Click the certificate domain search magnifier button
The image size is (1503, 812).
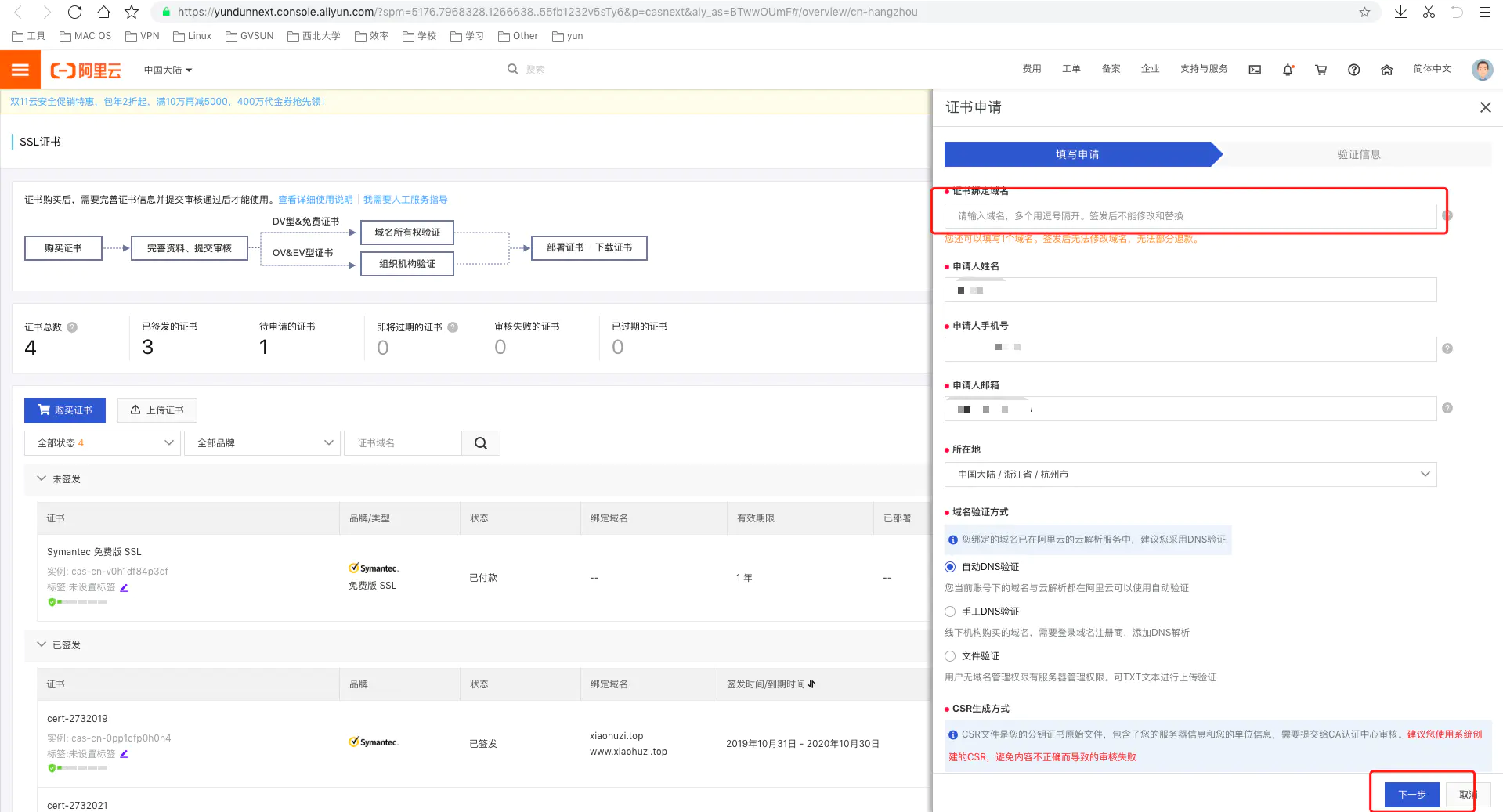coord(481,443)
